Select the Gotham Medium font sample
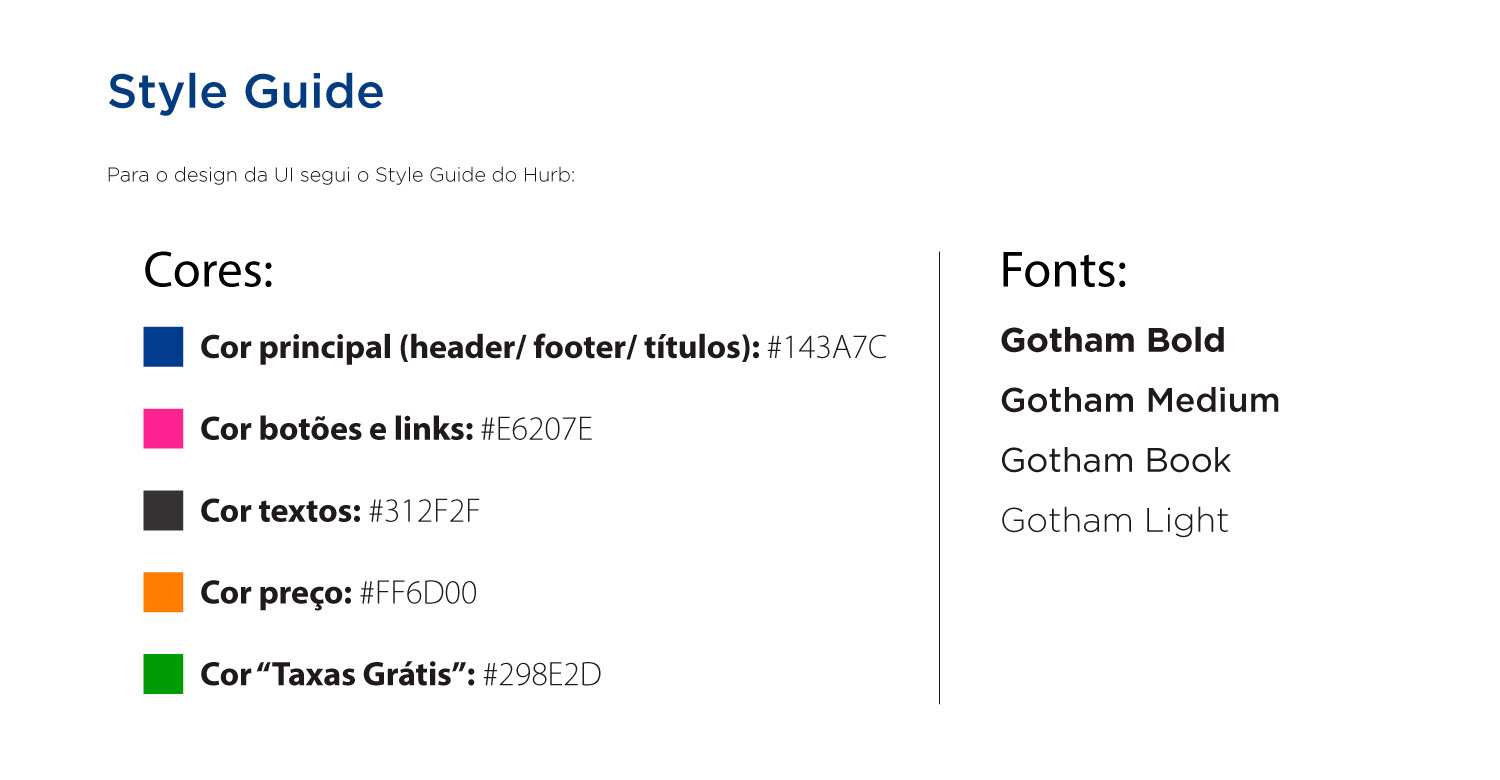Viewport: 1500px width, 780px height. (x=1140, y=401)
